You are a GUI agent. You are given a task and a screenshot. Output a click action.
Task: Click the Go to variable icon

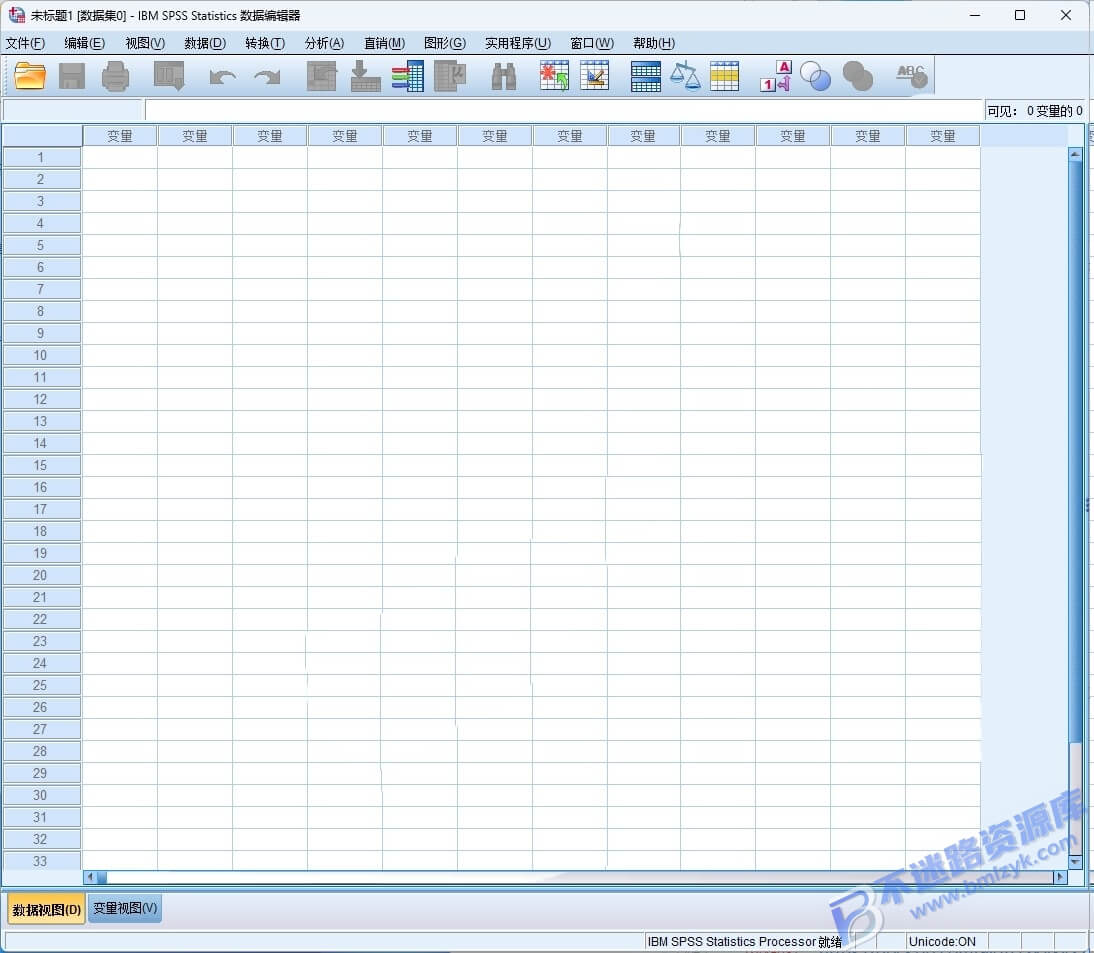pyautogui.click(x=365, y=76)
